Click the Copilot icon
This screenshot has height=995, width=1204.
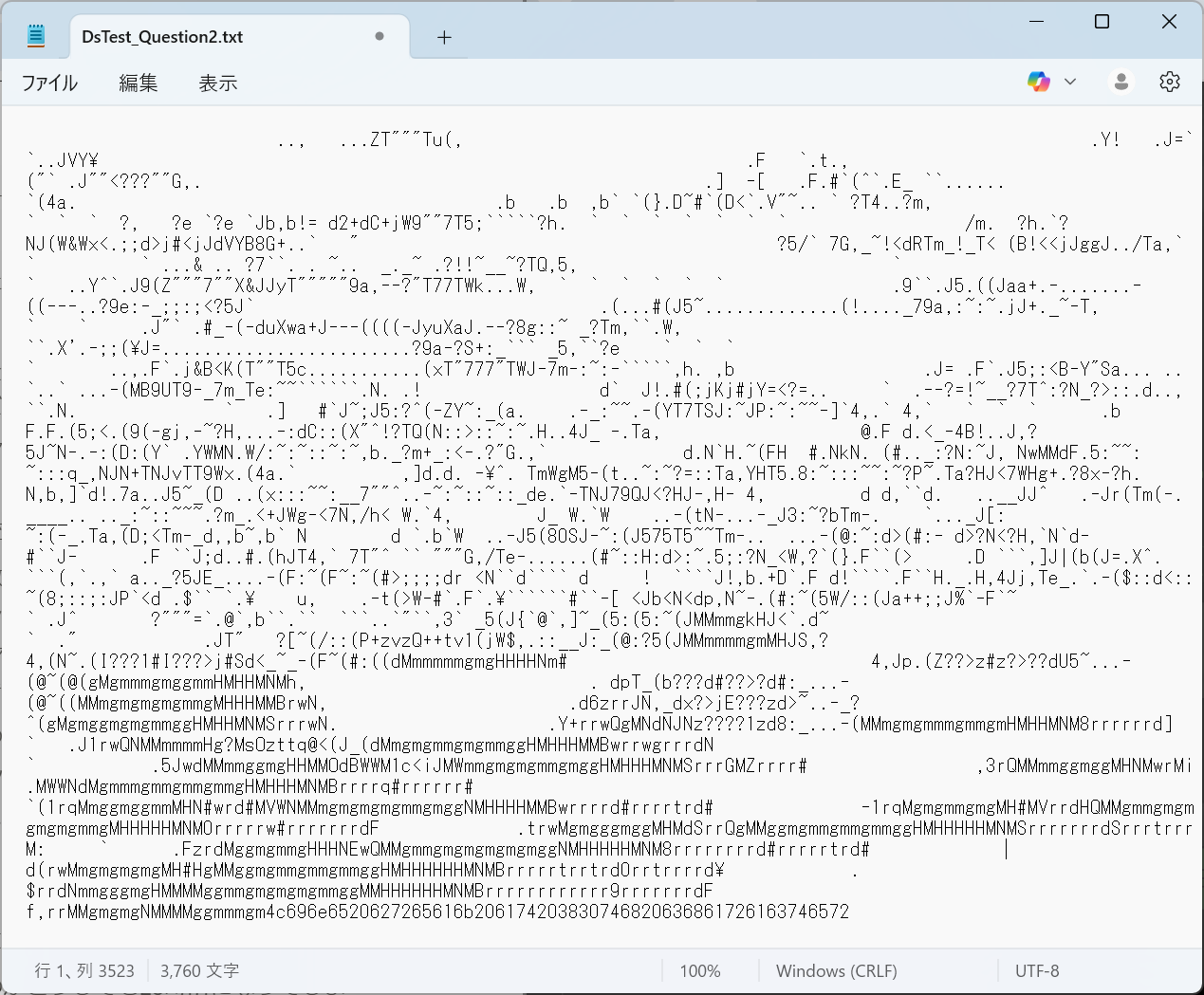(x=1039, y=82)
